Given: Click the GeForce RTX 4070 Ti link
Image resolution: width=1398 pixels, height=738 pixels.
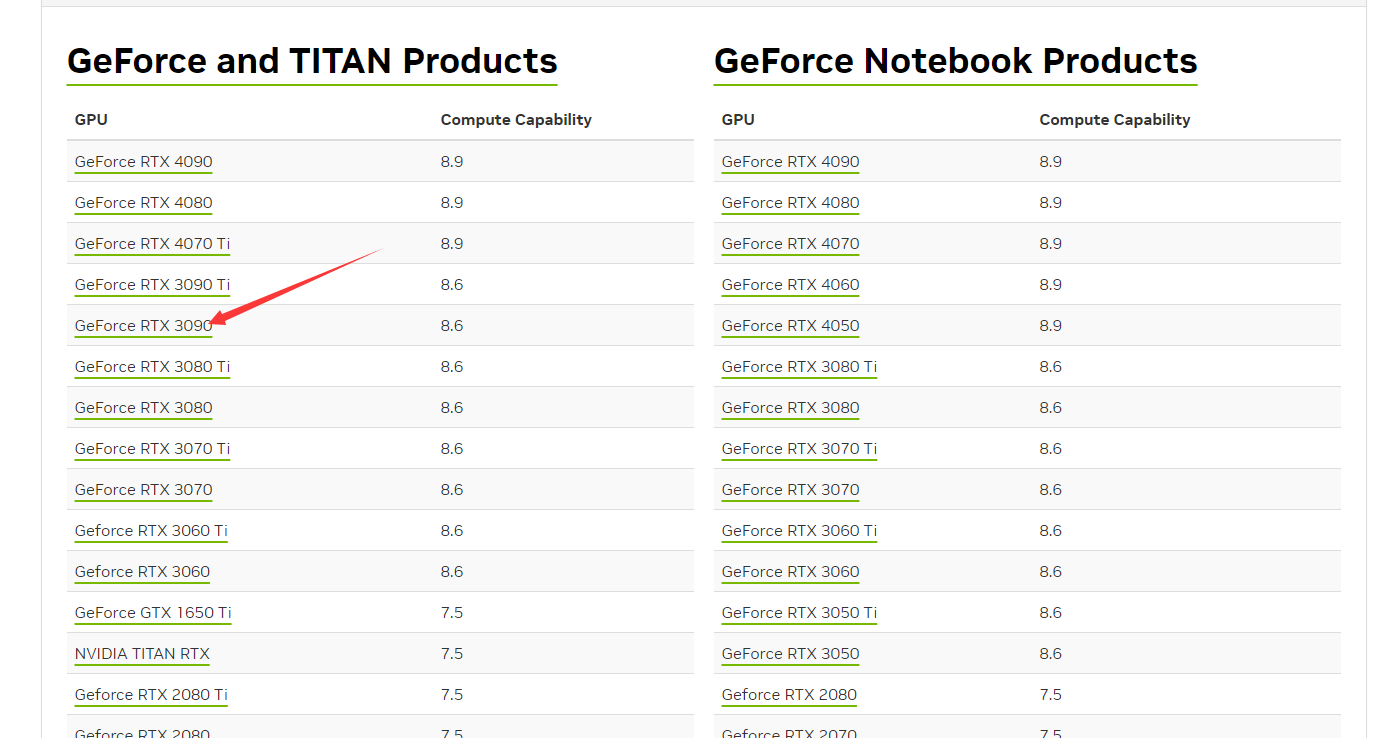Looking at the screenshot, I should pos(152,244).
